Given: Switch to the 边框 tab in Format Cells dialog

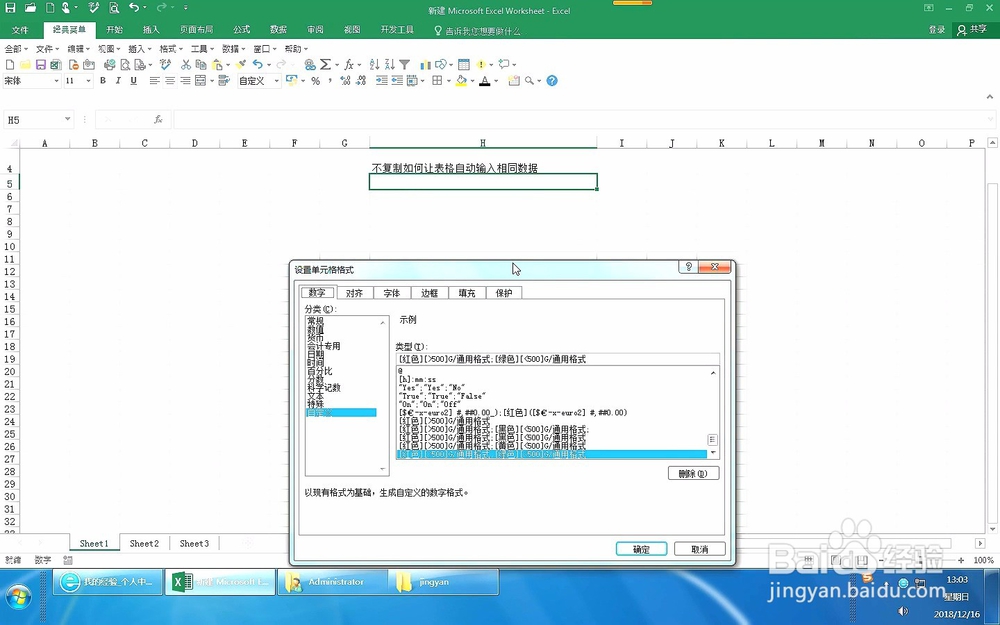Looking at the screenshot, I should point(429,293).
